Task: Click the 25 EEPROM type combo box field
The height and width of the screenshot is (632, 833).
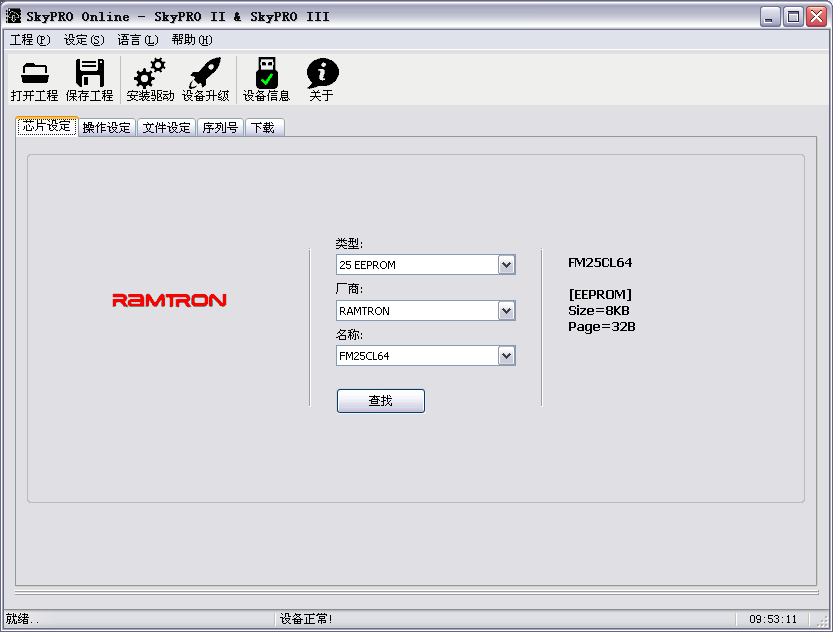Action: pyautogui.click(x=426, y=264)
